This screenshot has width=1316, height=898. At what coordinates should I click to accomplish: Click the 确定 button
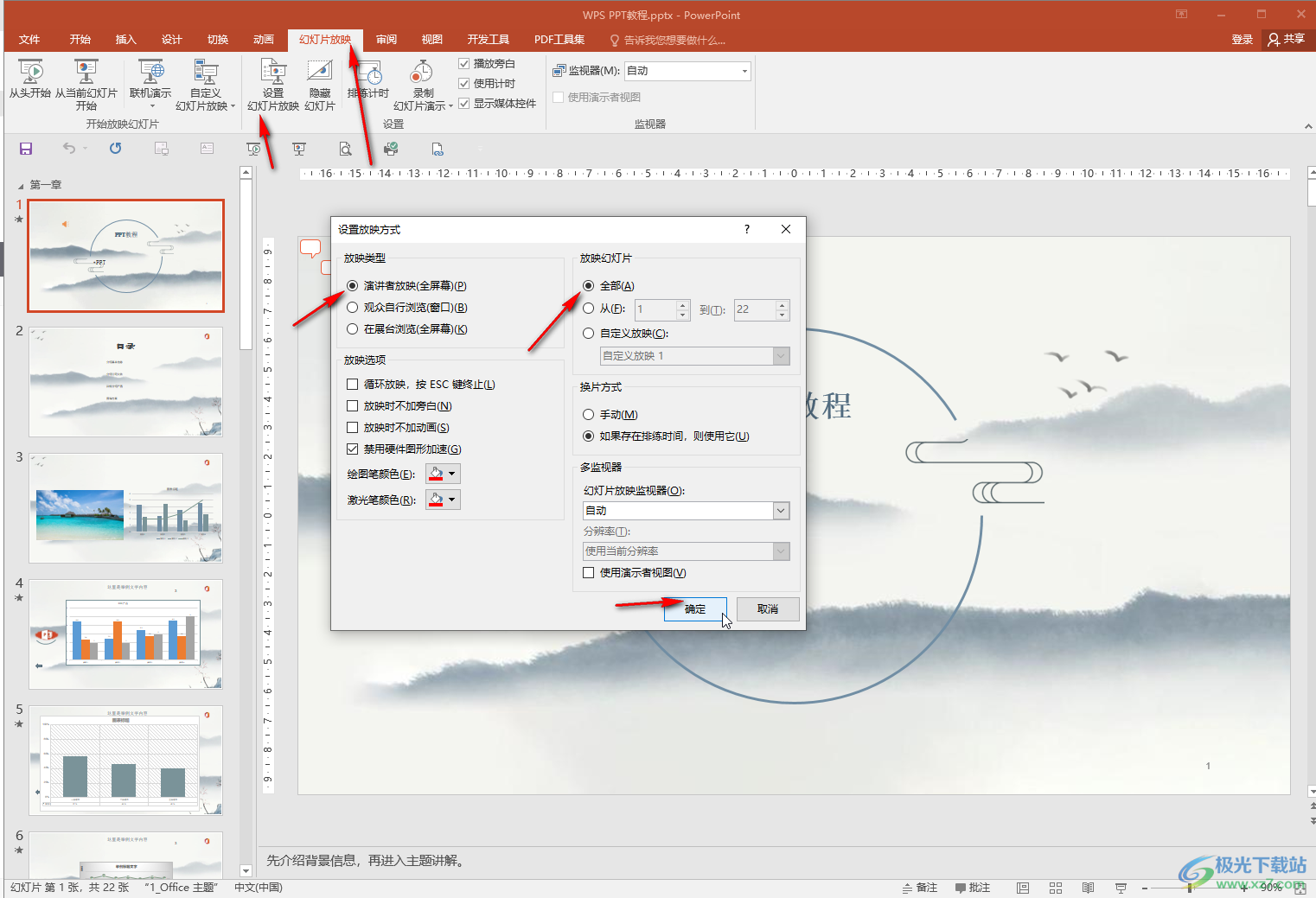coord(695,609)
